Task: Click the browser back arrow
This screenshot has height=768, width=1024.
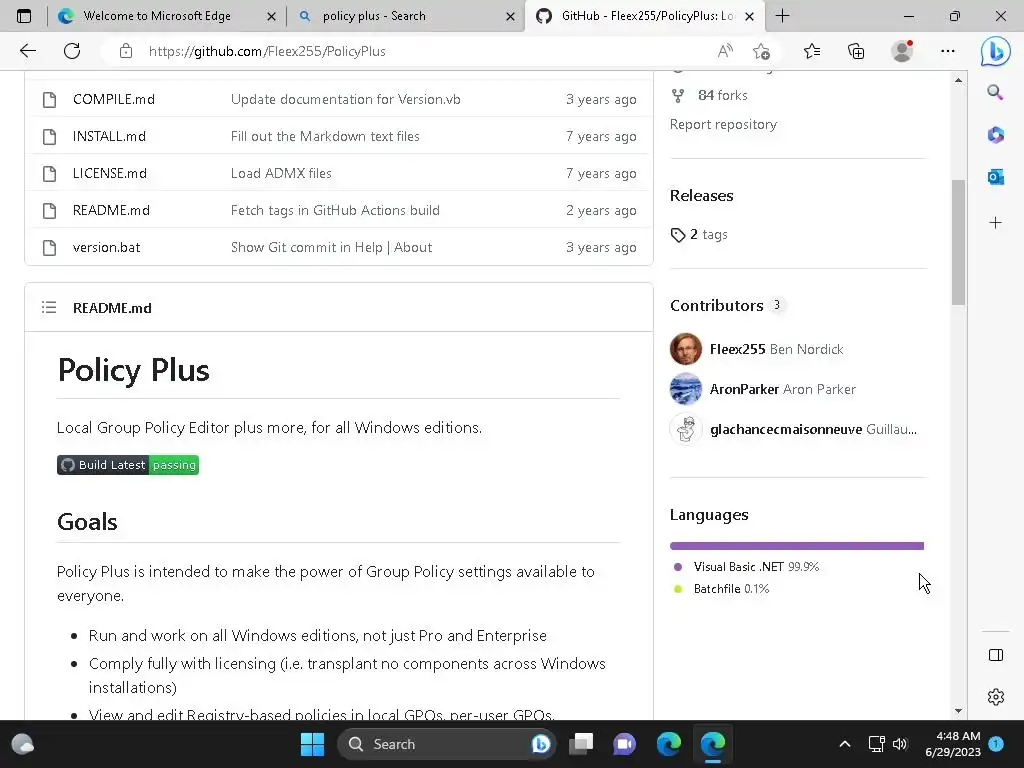Action: click(x=27, y=51)
